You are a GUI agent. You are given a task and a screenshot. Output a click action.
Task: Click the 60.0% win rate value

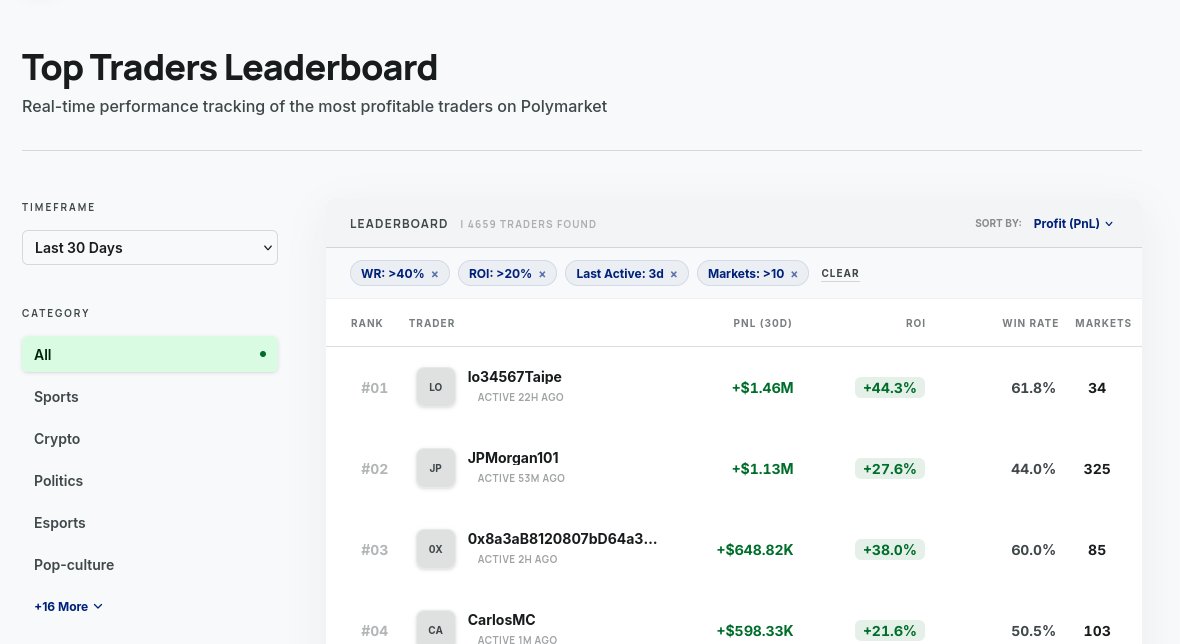point(1033,550)
